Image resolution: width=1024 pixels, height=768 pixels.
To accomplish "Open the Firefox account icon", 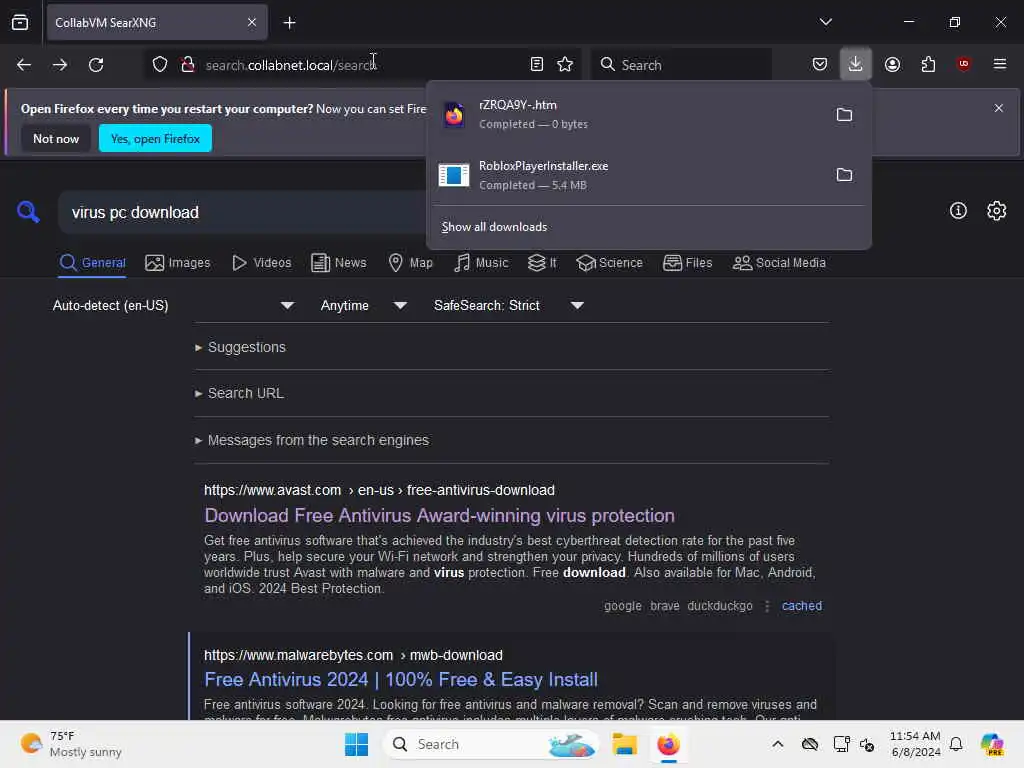I will 892,64.
